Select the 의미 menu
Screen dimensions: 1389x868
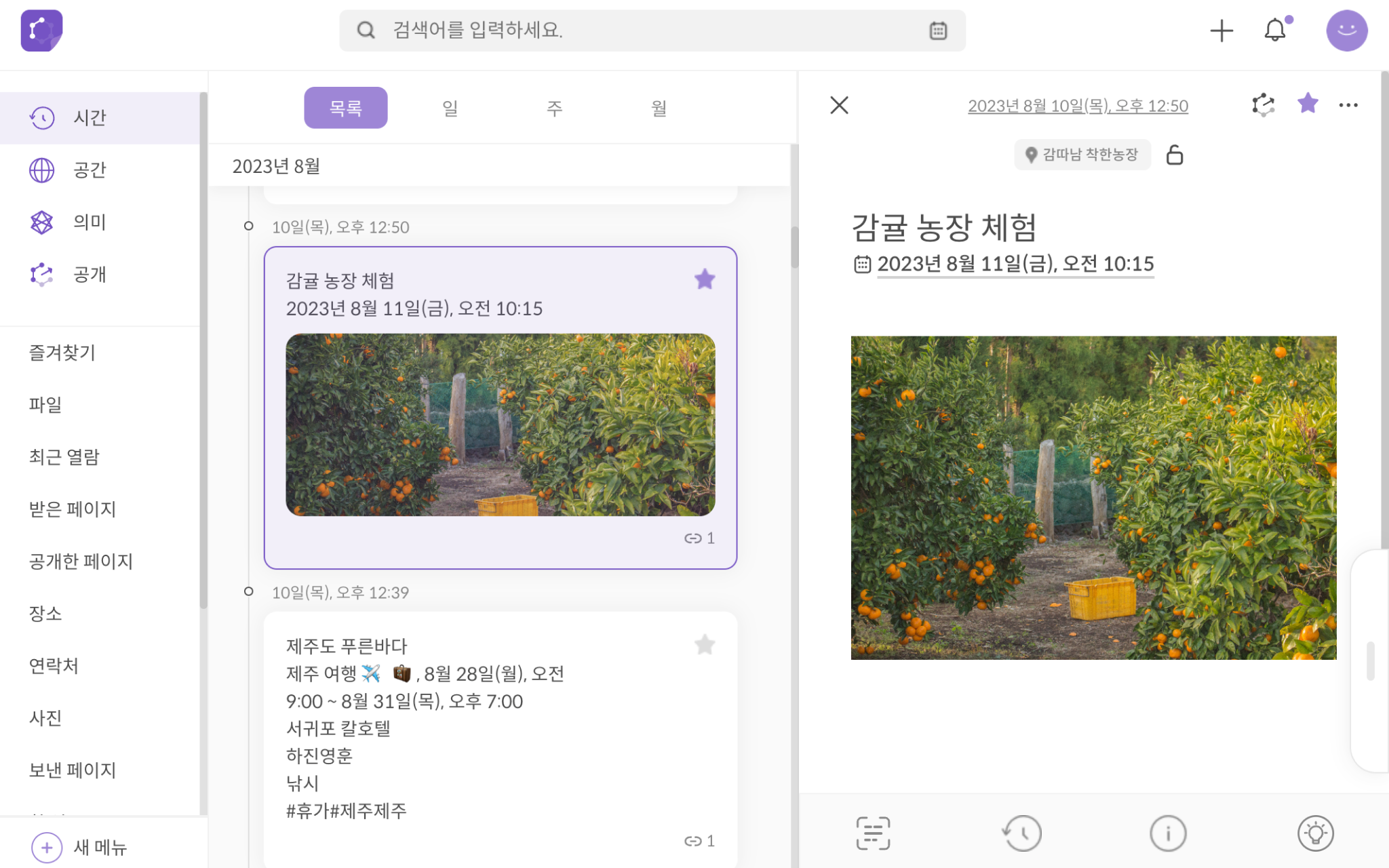pos(100,222)
